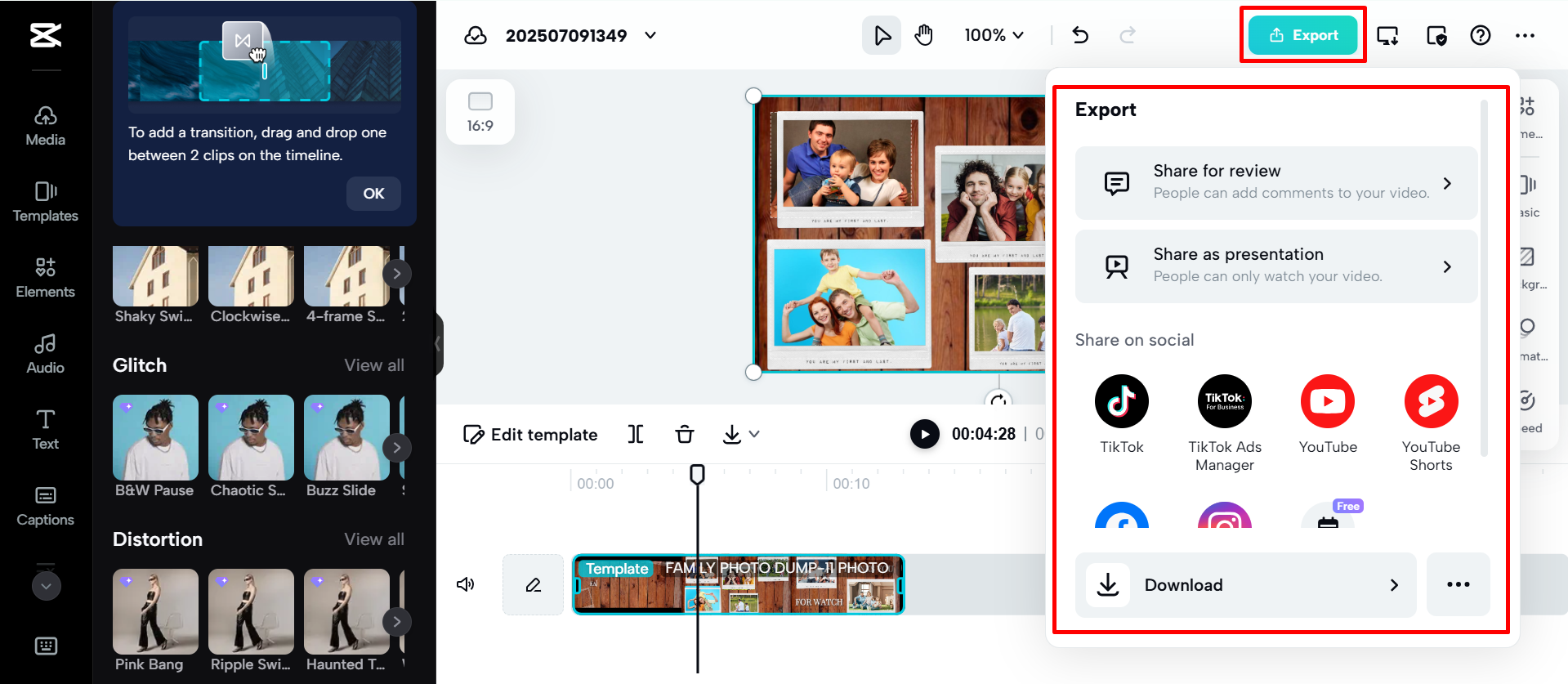1568x684 pixels.
Task: Collapse the left panel handle
Action: [440, 344]
